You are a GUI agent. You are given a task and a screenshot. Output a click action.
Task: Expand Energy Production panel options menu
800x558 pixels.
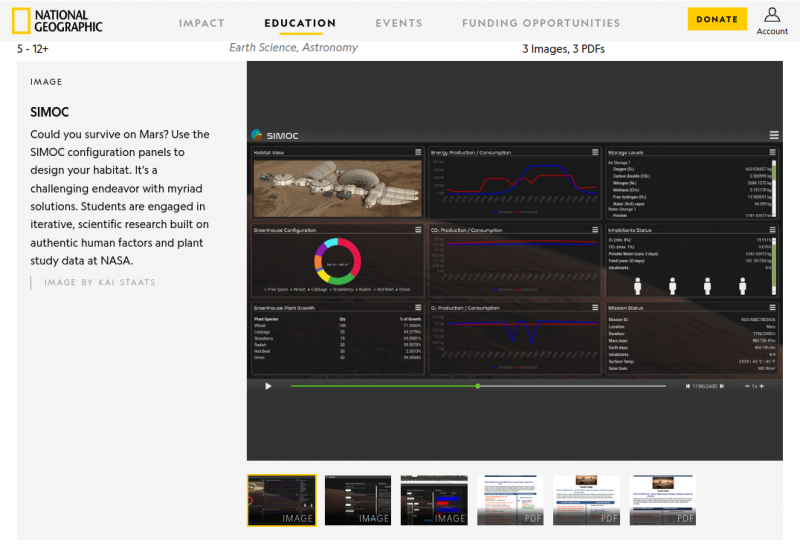(x=595, y=153)
